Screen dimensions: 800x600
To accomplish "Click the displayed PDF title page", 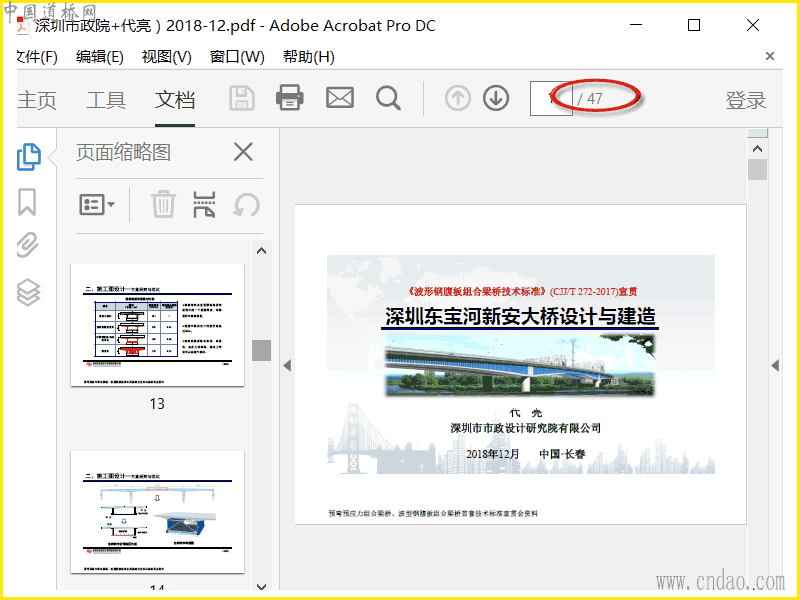I will click(x=520, y=364).
